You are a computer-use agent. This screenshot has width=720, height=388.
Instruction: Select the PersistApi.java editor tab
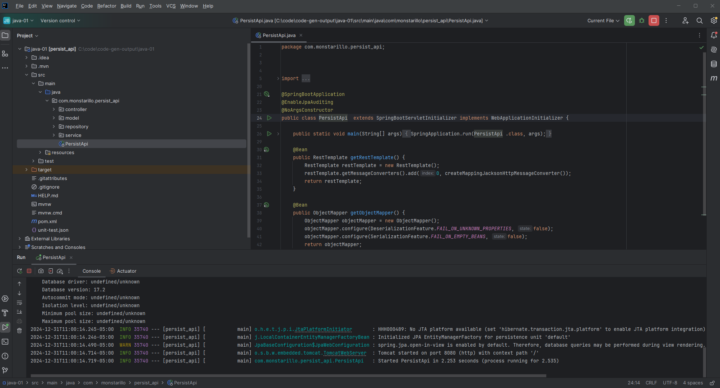(x=279, y=35)
